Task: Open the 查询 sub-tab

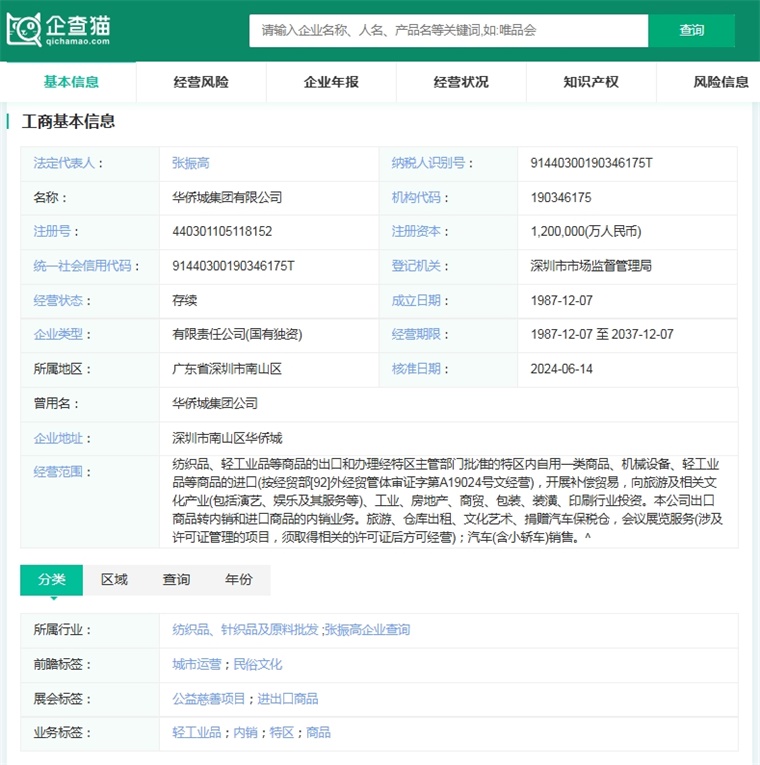Action: click(x=176, y=580)
